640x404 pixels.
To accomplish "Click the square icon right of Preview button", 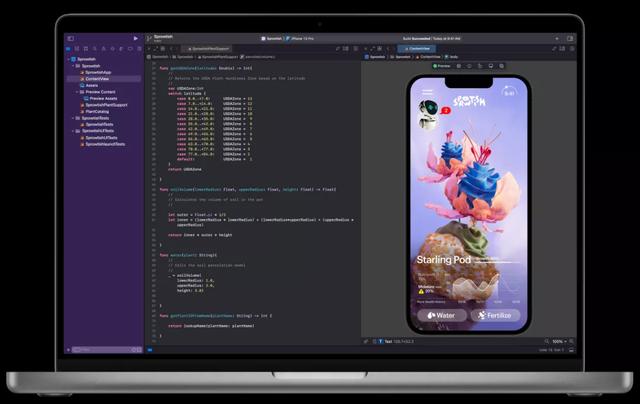I will pos(459,66).
